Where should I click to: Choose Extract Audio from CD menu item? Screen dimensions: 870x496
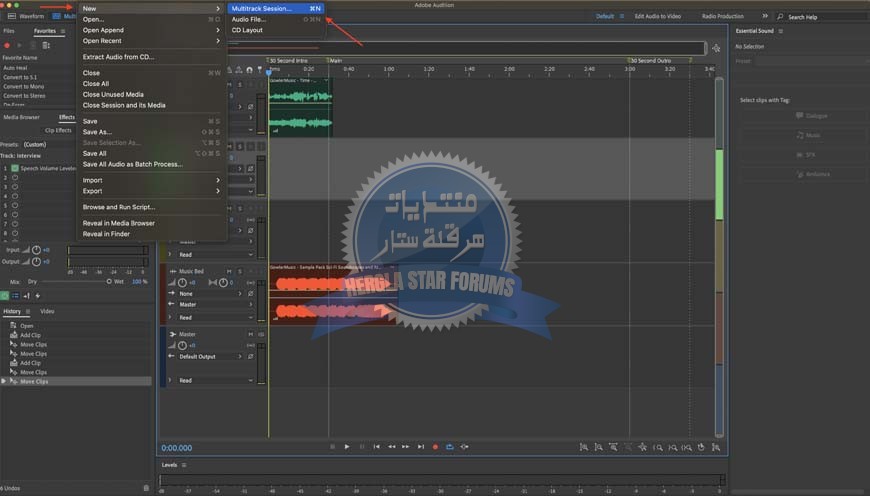[118, 57]
